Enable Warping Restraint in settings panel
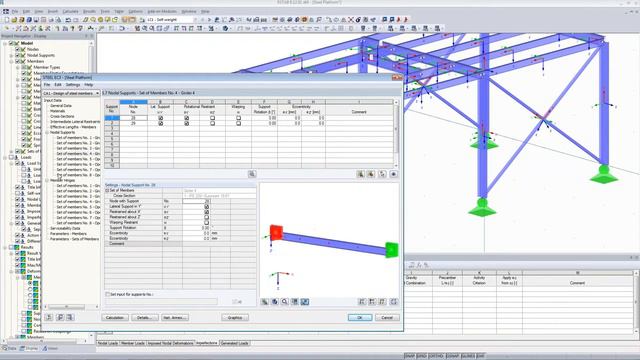This screenshot has height=360, width=640. [x=207, y=223]
